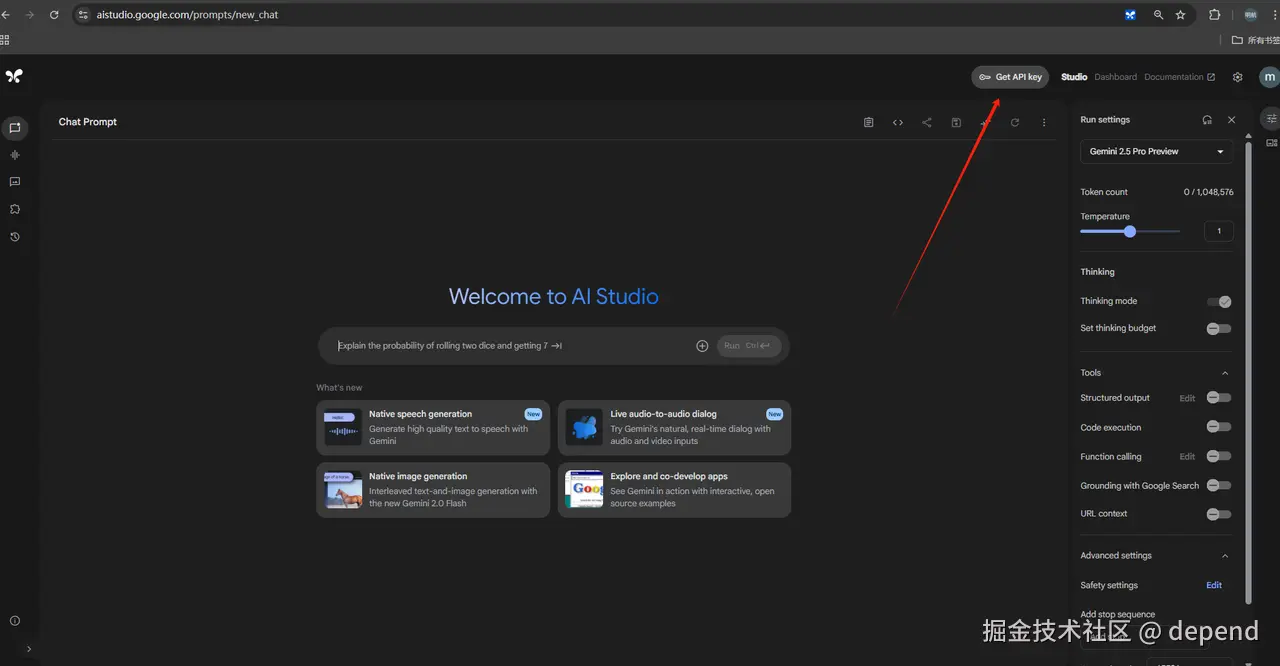Open the Chat prompt sidebar icon
Image resolution: width=1280 pixels, height=666 pixels.
[x=14, y=128]
